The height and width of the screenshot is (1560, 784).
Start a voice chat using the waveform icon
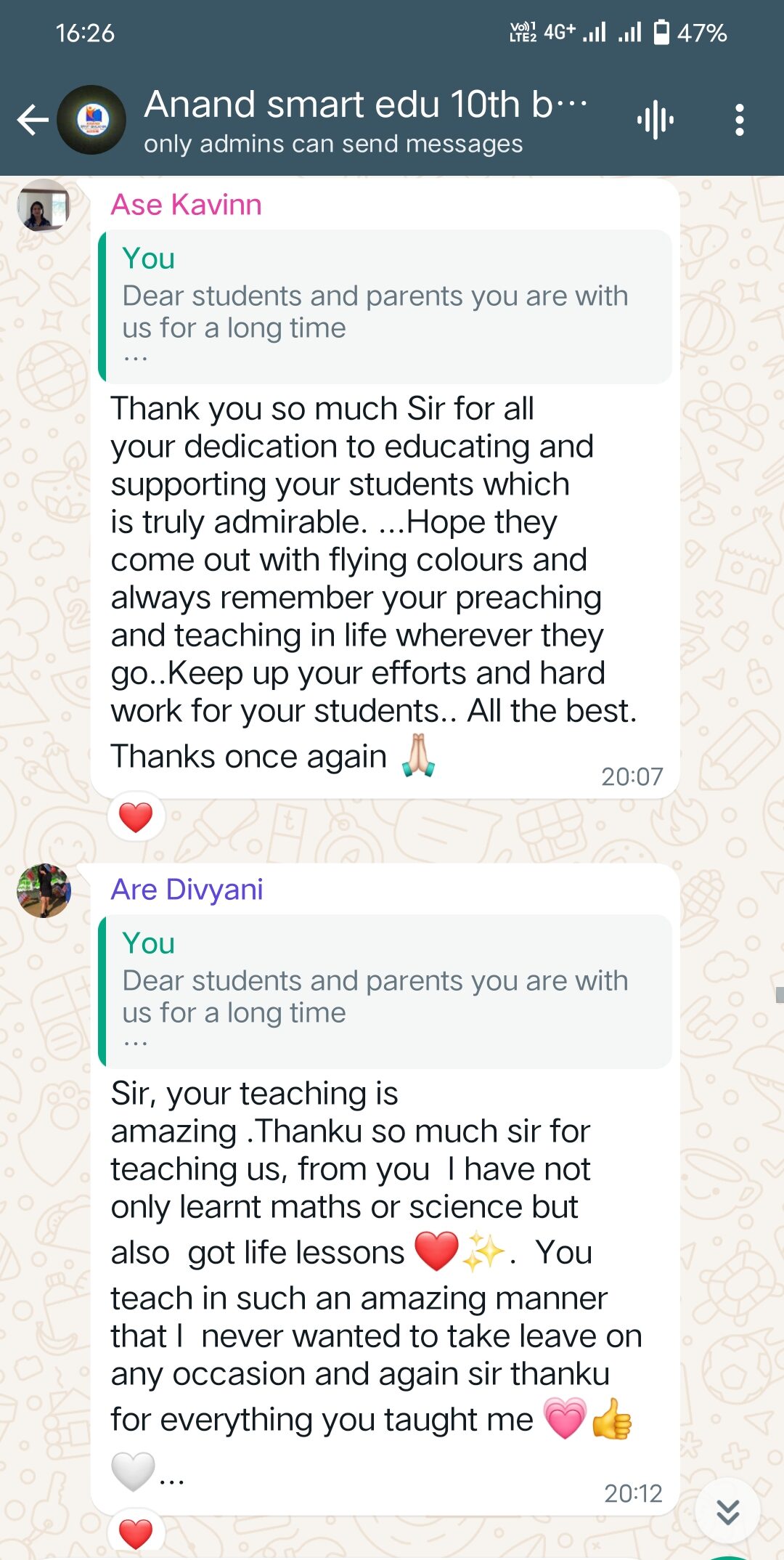tap(656, 120)
